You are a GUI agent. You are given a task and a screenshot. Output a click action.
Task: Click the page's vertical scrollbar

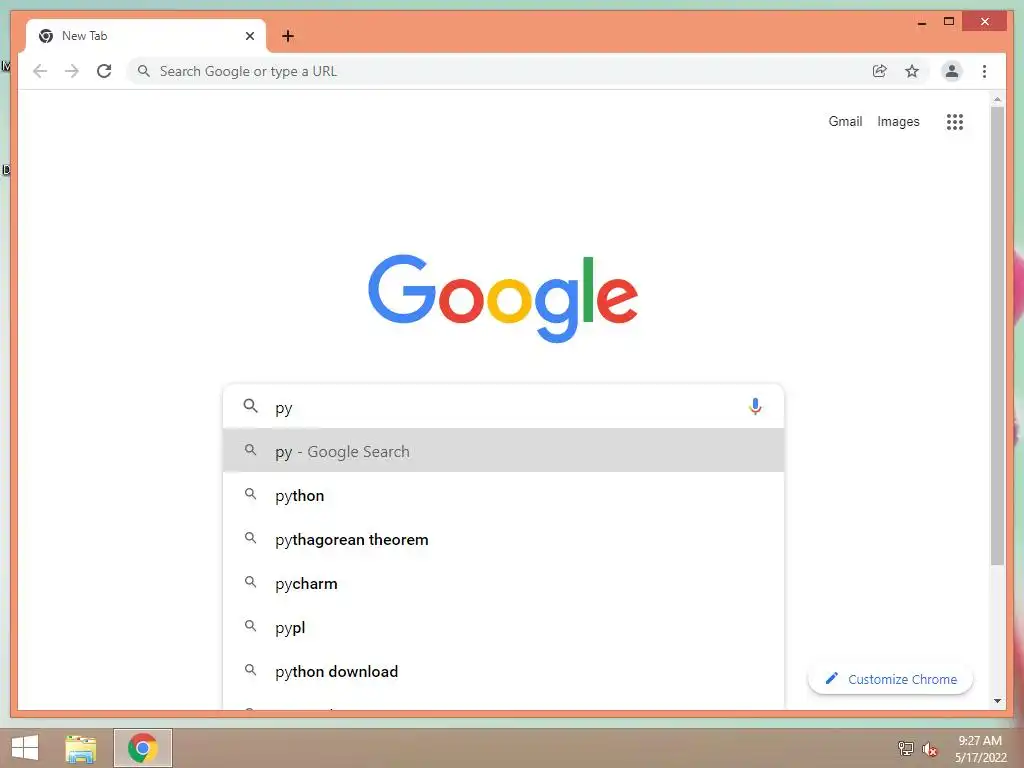(x=997, y=336)
